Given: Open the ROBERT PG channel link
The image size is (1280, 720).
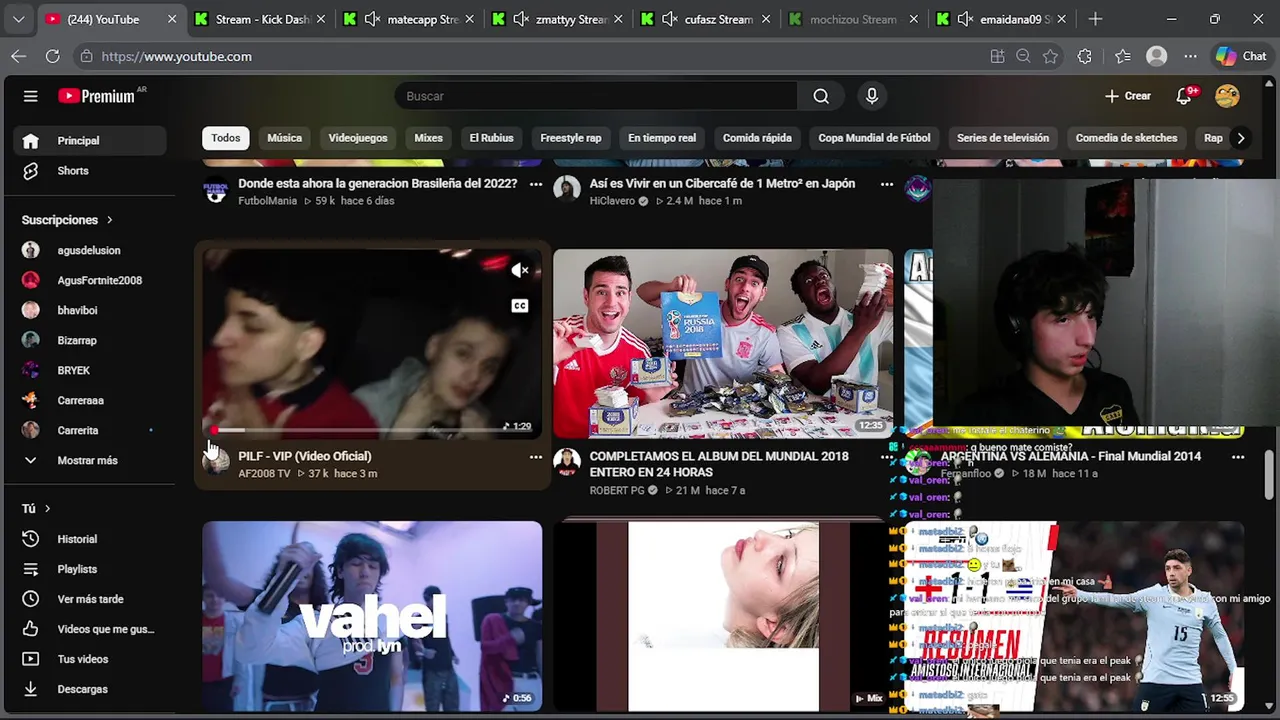Looking at the screenshot, I should click(617, 491).
